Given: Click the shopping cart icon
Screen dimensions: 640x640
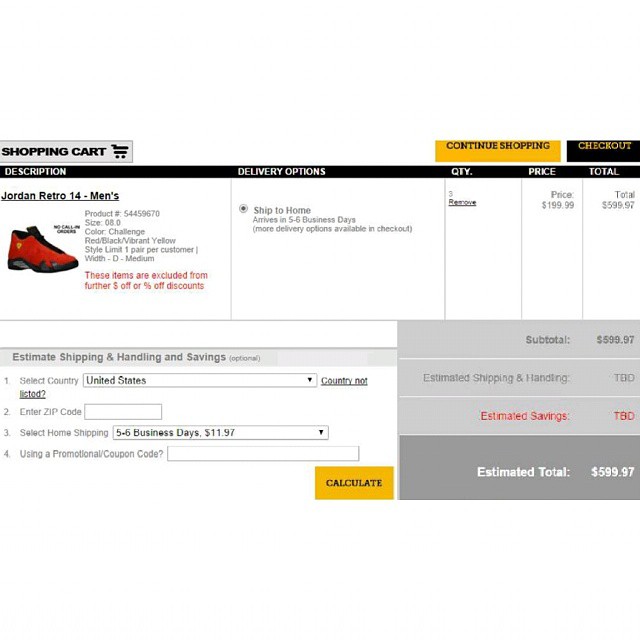Looking at the screenshot, I should point(120,152).
